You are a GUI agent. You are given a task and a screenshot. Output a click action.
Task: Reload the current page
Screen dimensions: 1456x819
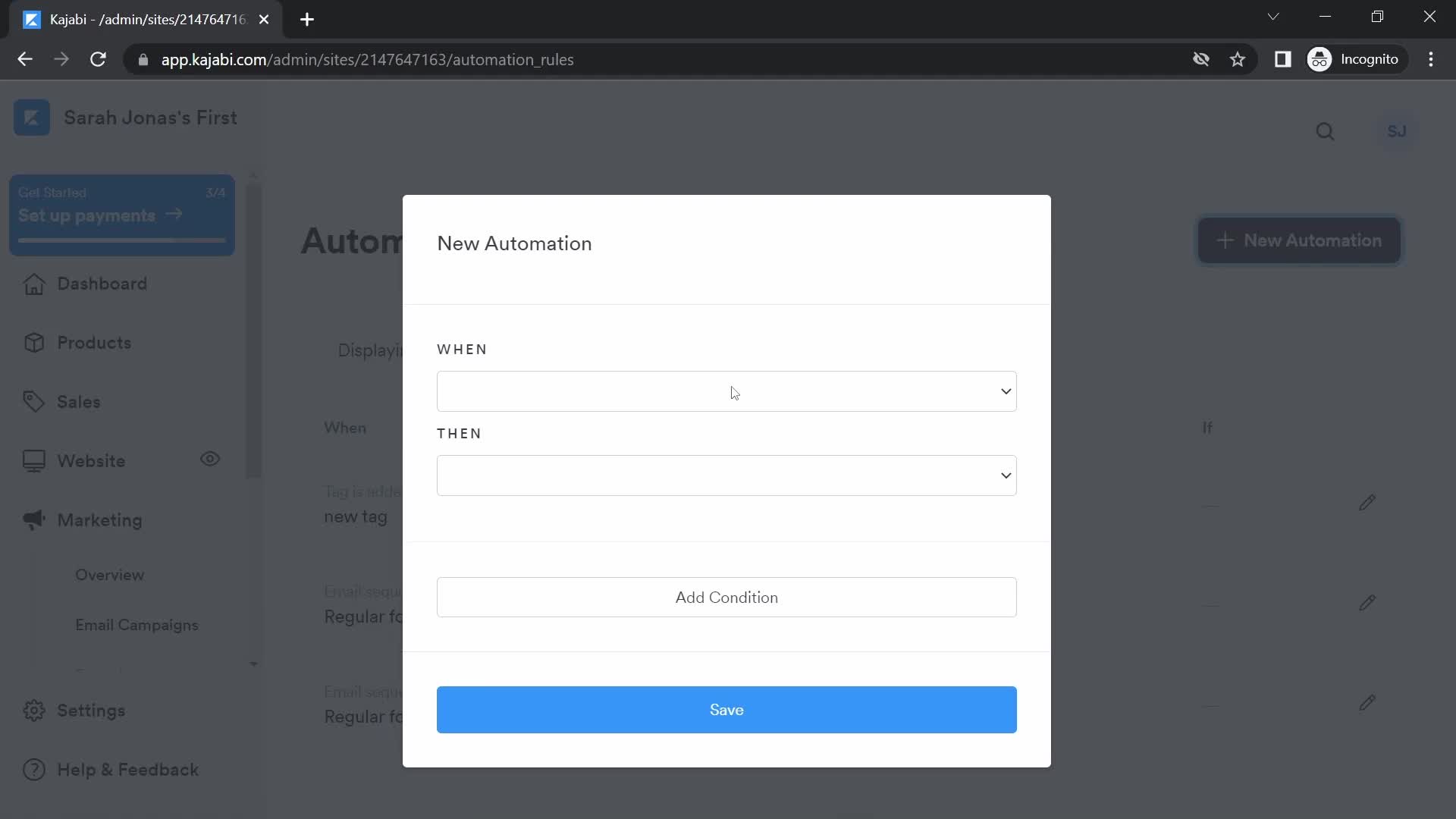(x=98, y=59)
